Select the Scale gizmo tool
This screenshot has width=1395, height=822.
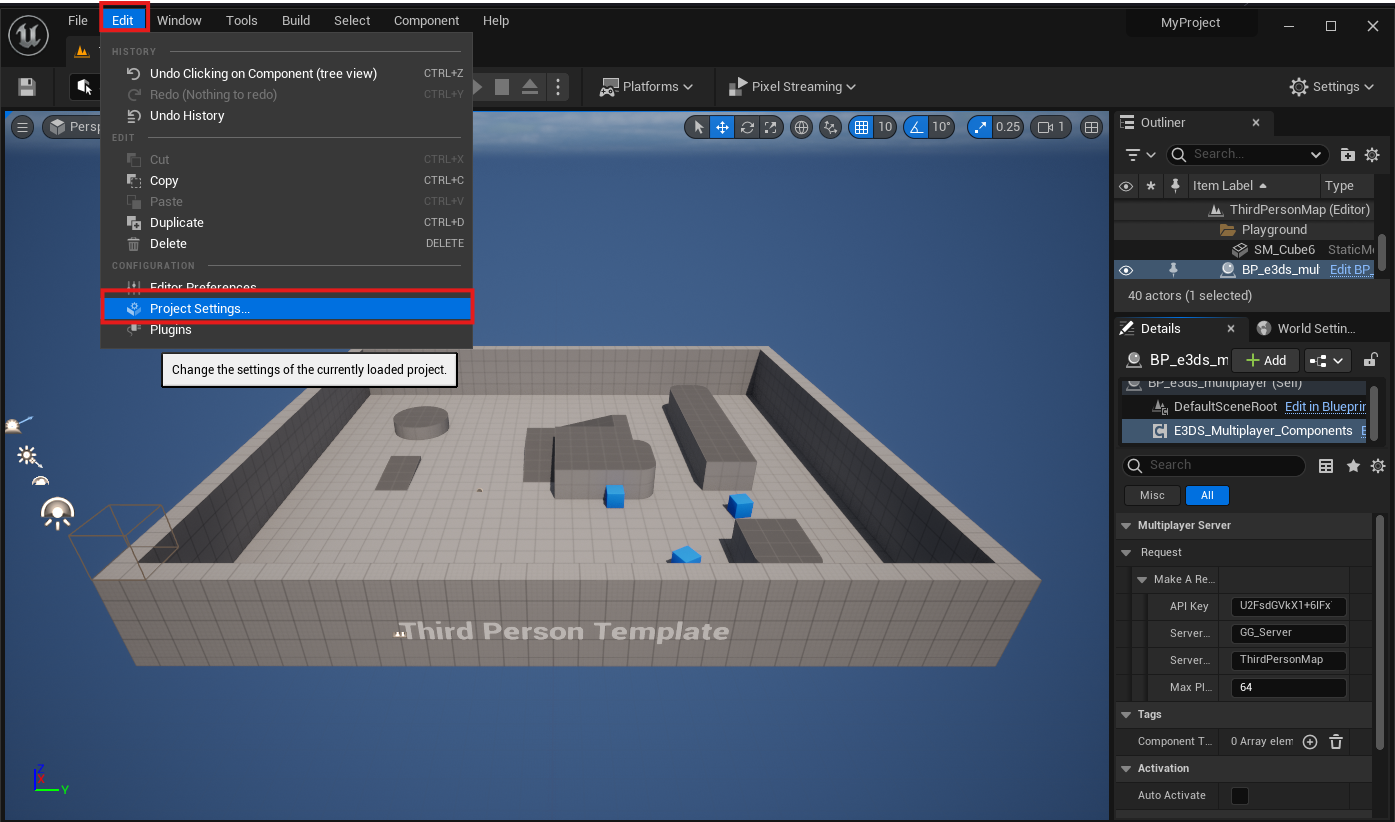point(771,127)
